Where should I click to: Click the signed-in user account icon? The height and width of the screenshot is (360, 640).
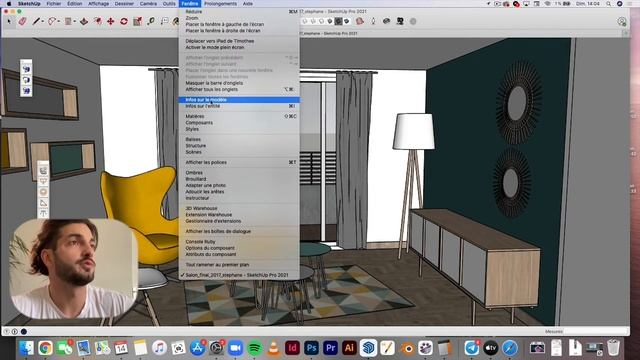click(x=622, y=21)
